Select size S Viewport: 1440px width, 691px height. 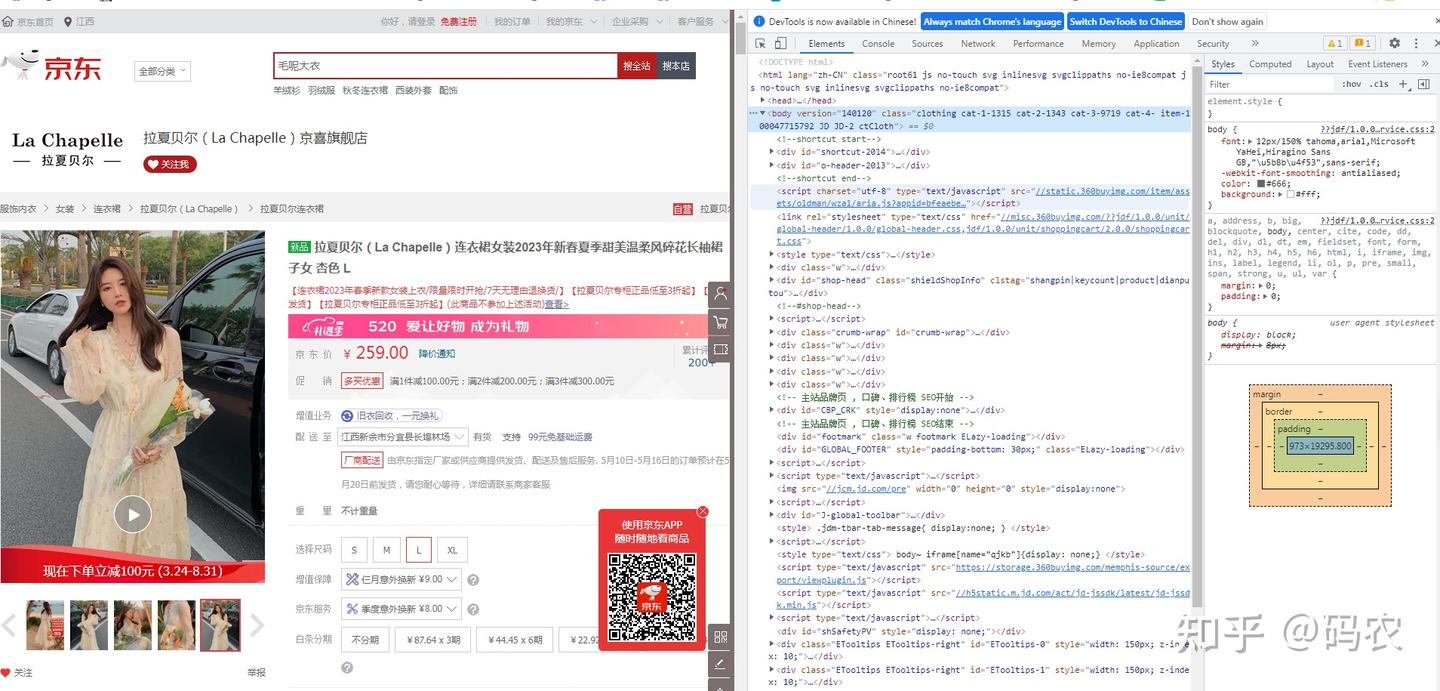(x=354, y=550)
